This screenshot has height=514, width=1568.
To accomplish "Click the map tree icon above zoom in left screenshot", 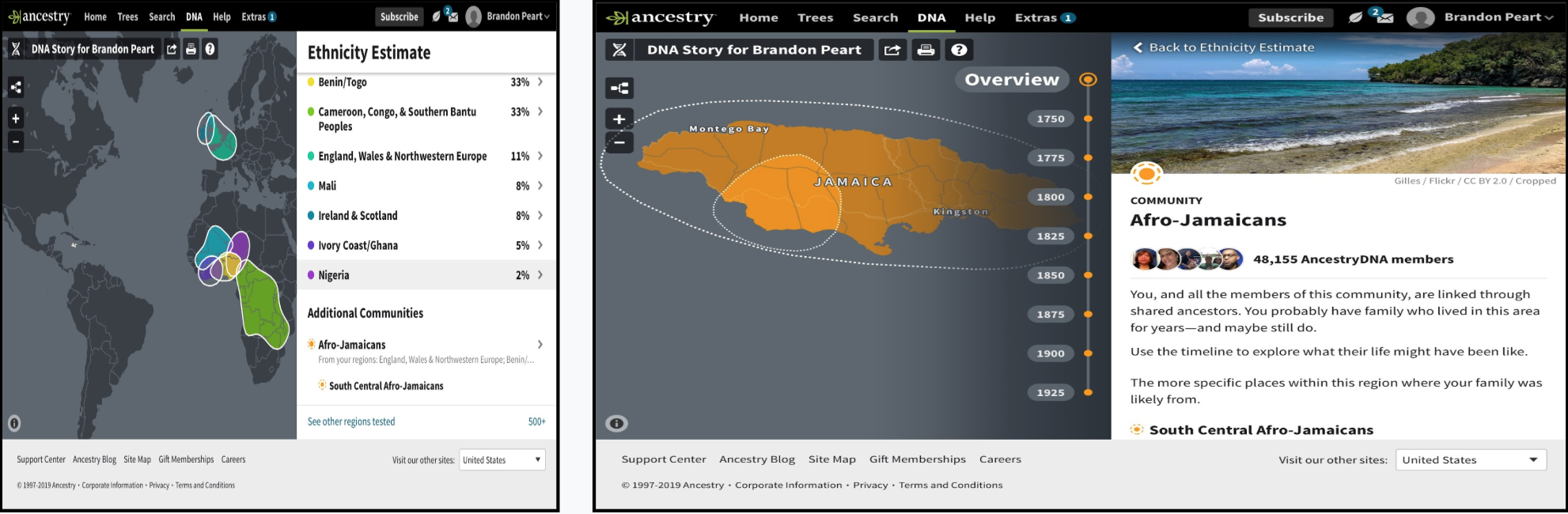I will tap(15, 88).
